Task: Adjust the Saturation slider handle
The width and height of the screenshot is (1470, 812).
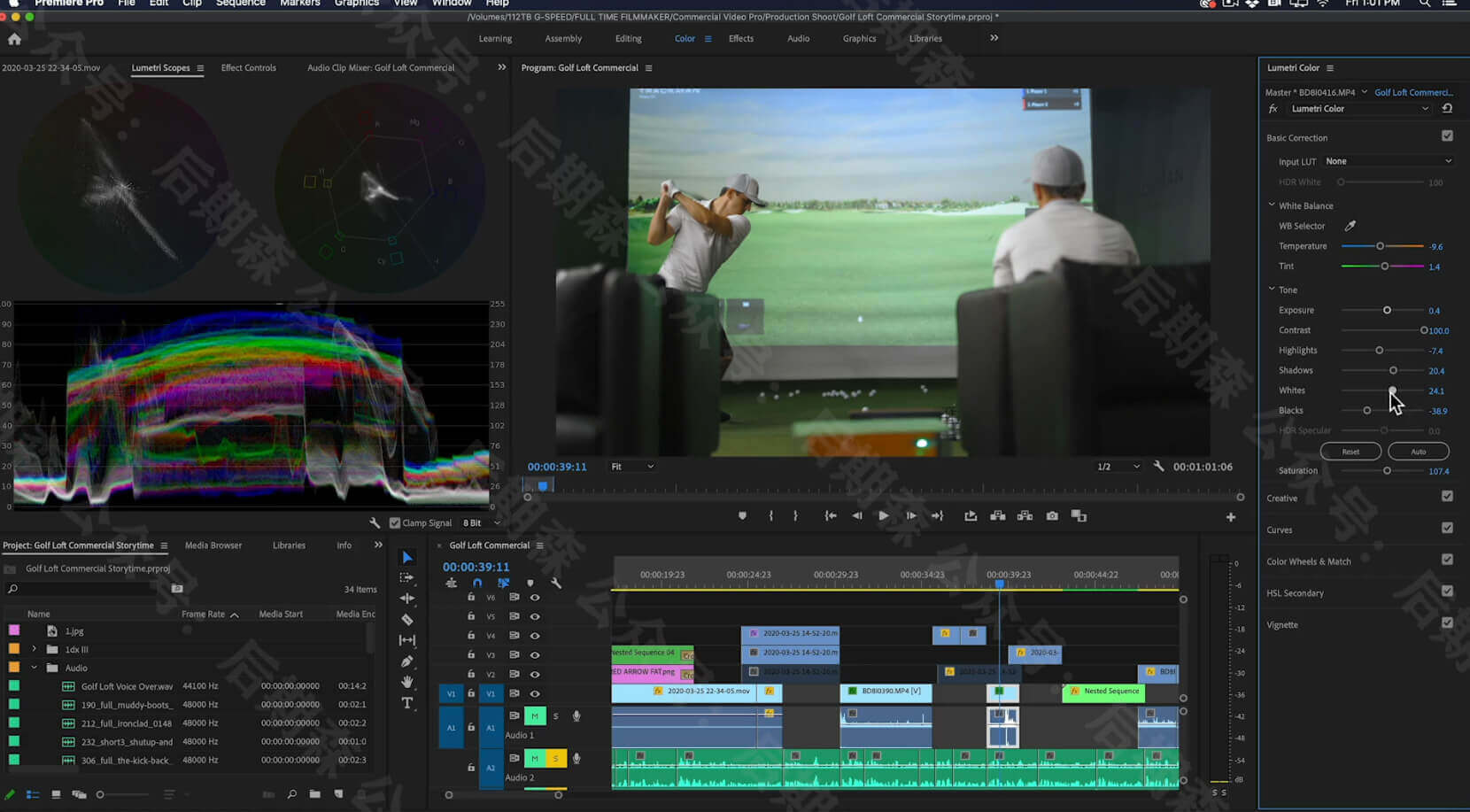Action: click(1387, 471)
